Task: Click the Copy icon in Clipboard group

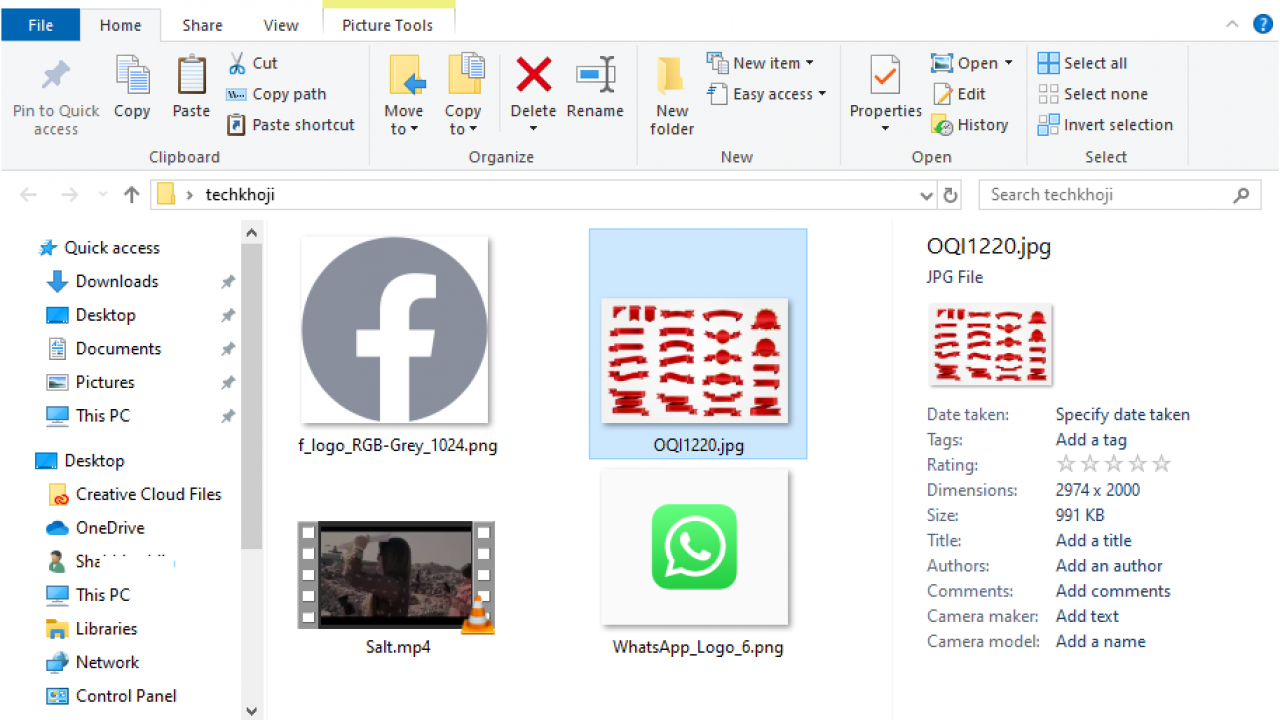Action: tap(132, 75)
